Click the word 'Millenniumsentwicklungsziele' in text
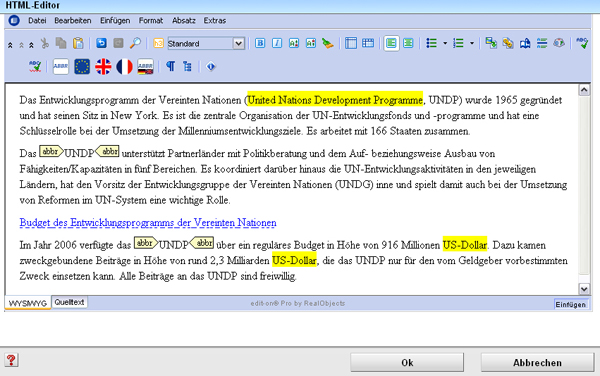Screen dimensions: 600x376 coord(240,131)
